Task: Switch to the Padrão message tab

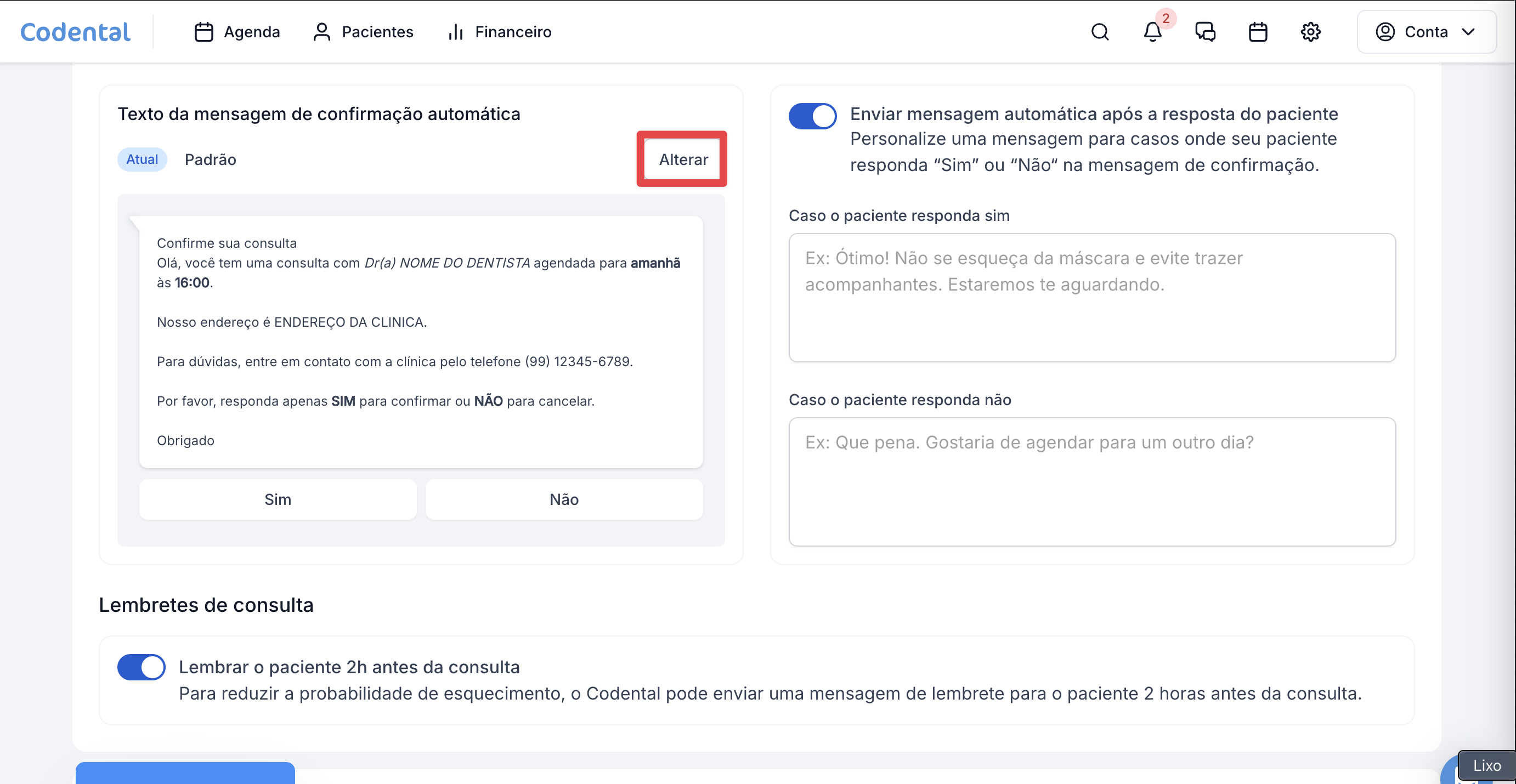Action: [210, 160]
